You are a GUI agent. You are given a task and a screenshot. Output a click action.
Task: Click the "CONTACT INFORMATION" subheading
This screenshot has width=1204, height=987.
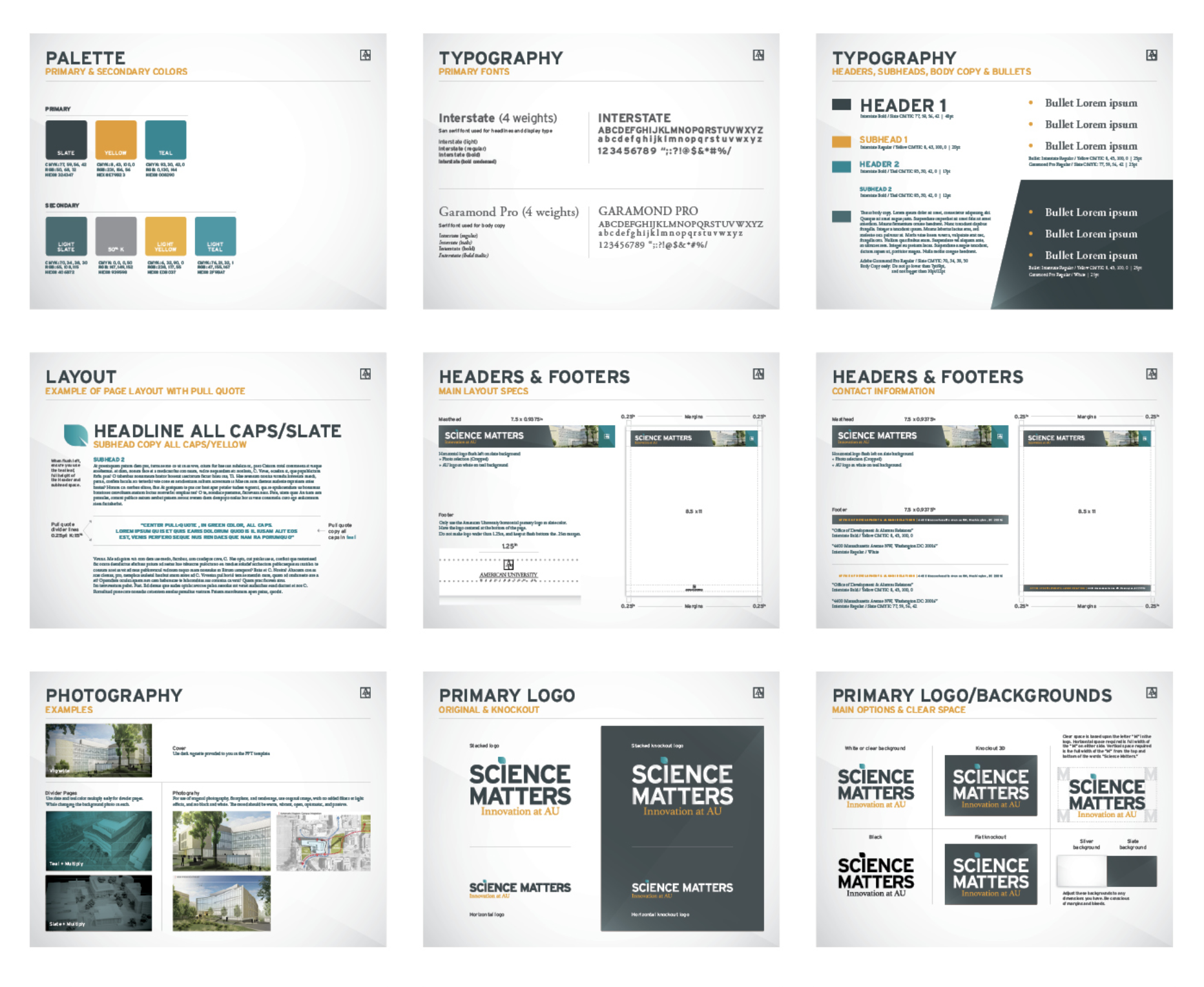[883, 391]
